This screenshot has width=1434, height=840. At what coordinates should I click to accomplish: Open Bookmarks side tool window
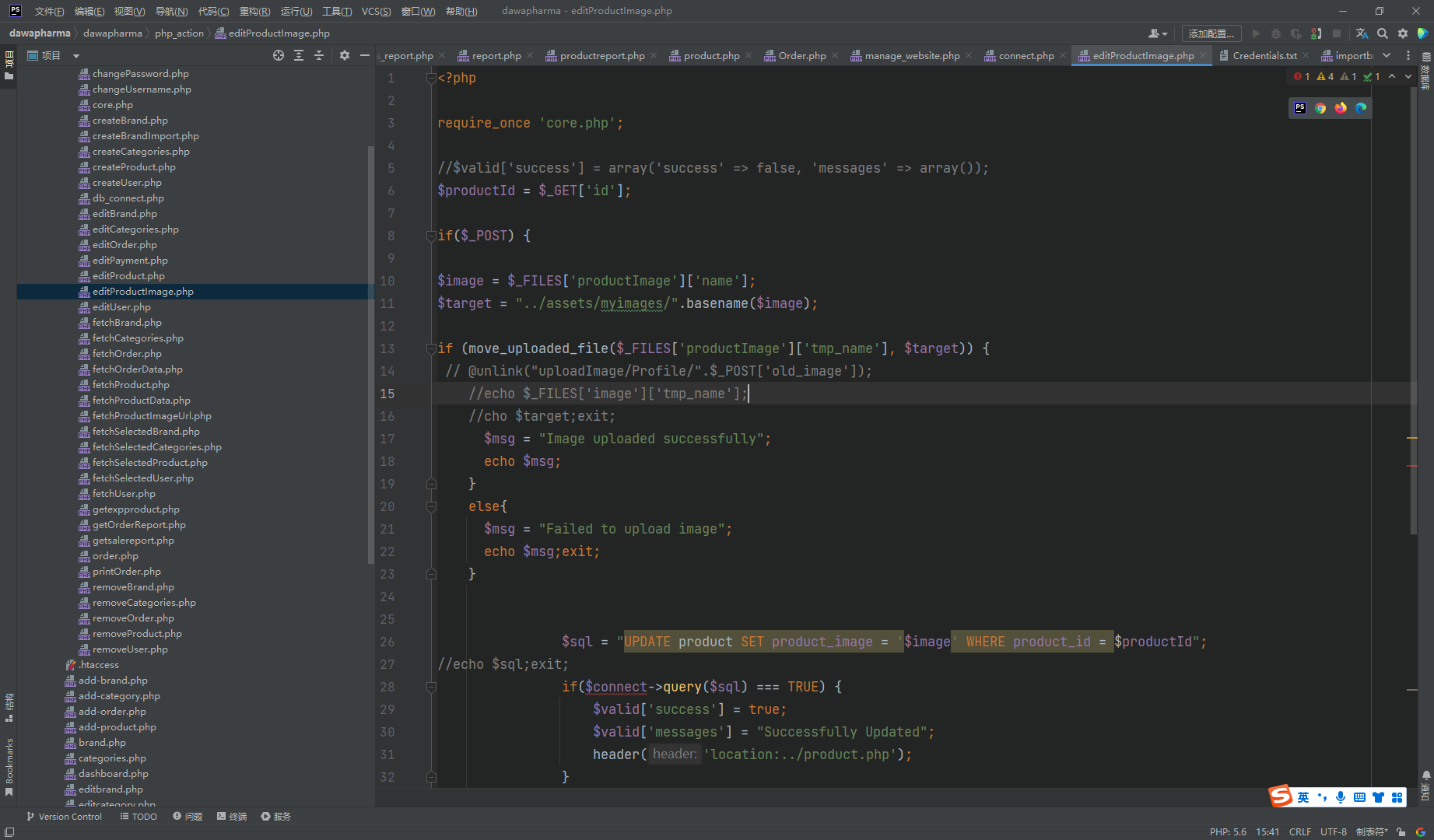click(9, 767)
